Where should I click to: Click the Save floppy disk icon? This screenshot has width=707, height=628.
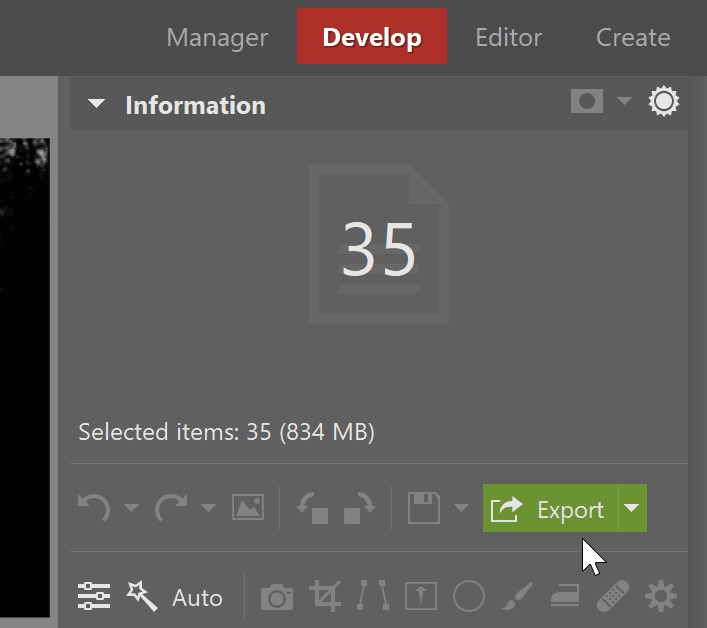[x=424, y=508]
